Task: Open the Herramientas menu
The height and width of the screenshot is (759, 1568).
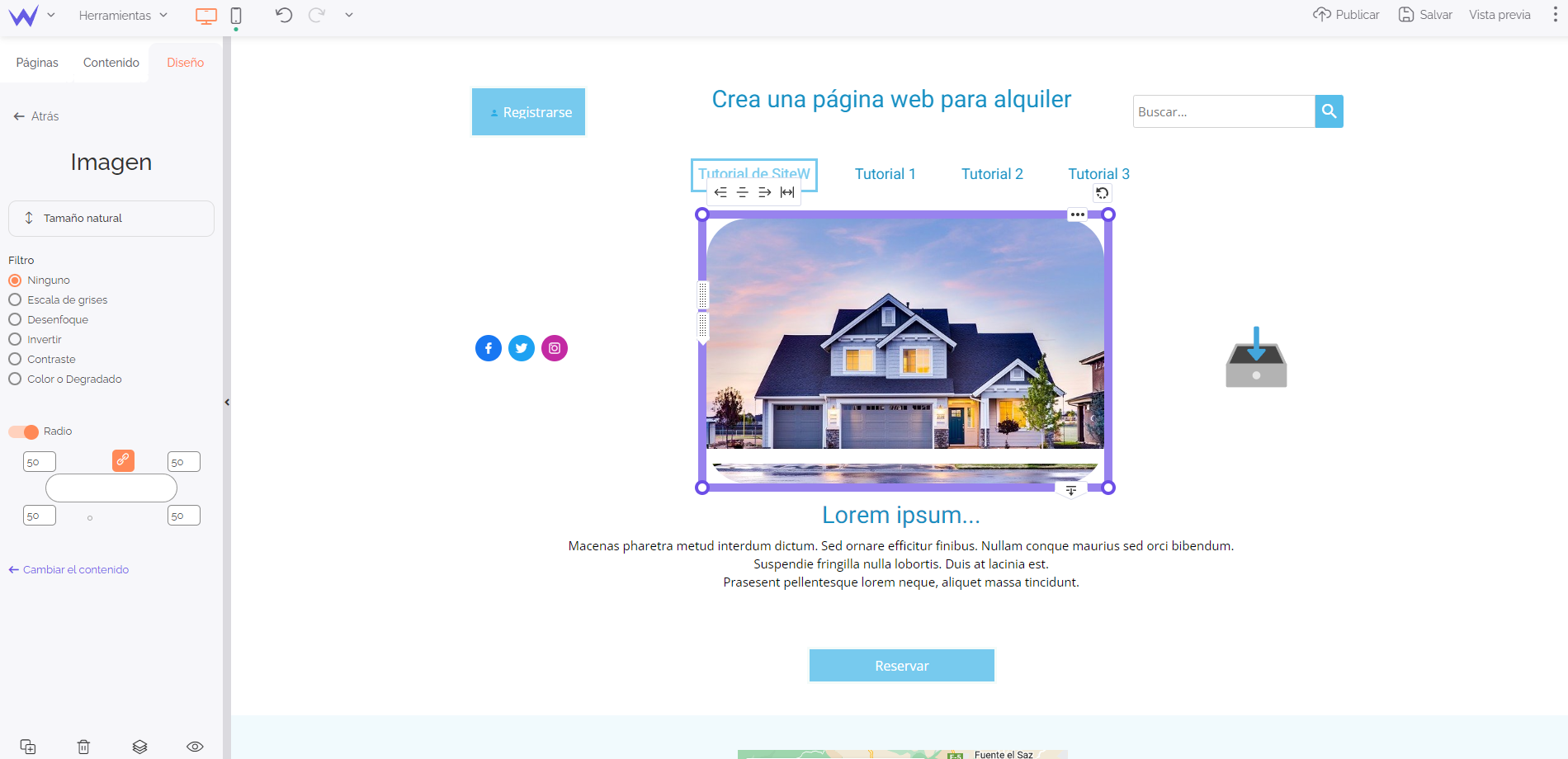Action: (x=123, y=15)
